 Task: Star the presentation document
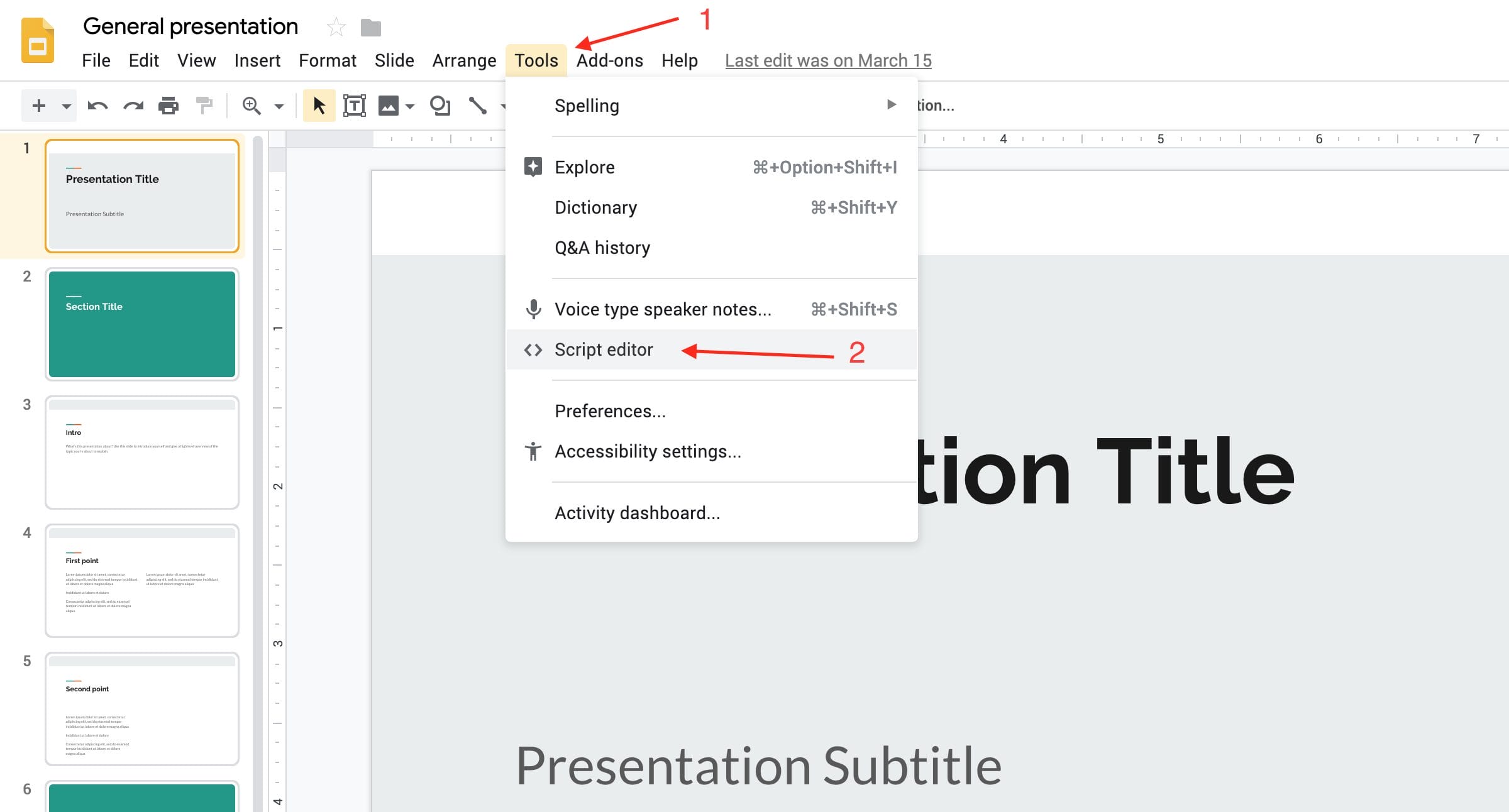pos(336,27)
